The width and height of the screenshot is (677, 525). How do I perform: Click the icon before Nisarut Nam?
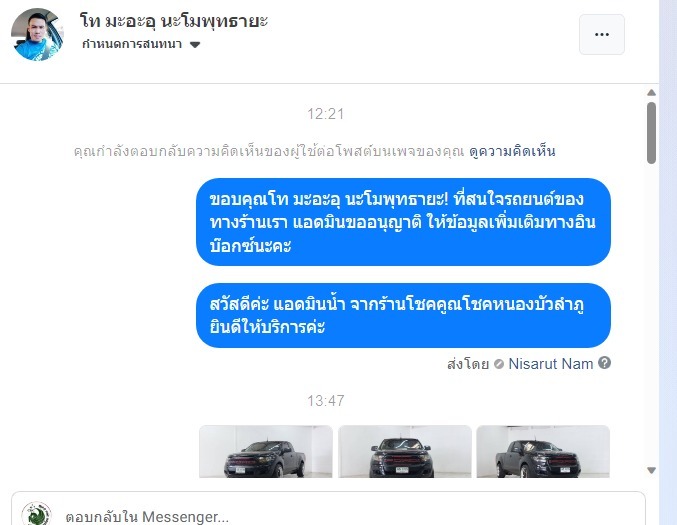click(499, 364)
